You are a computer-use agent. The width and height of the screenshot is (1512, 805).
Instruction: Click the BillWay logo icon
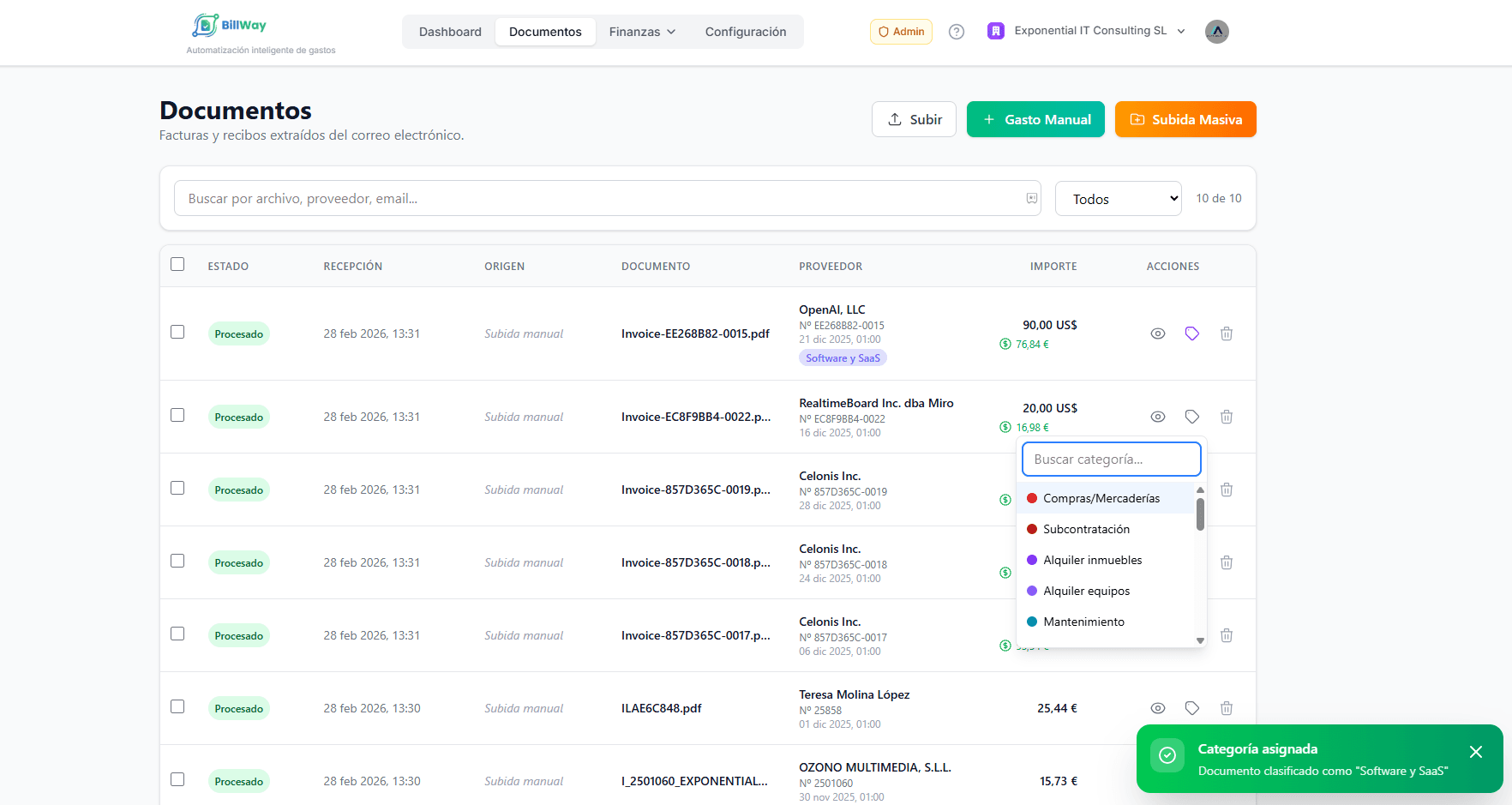coord(206,26)
